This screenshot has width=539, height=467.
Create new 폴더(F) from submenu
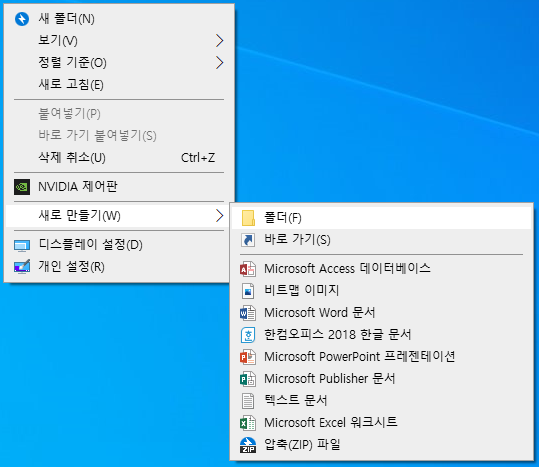click(382, 218)
